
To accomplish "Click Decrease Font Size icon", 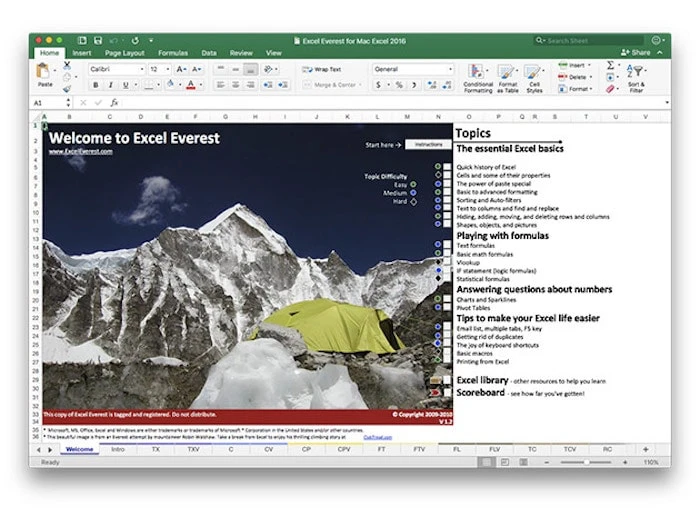I will (x=196, y=69).
